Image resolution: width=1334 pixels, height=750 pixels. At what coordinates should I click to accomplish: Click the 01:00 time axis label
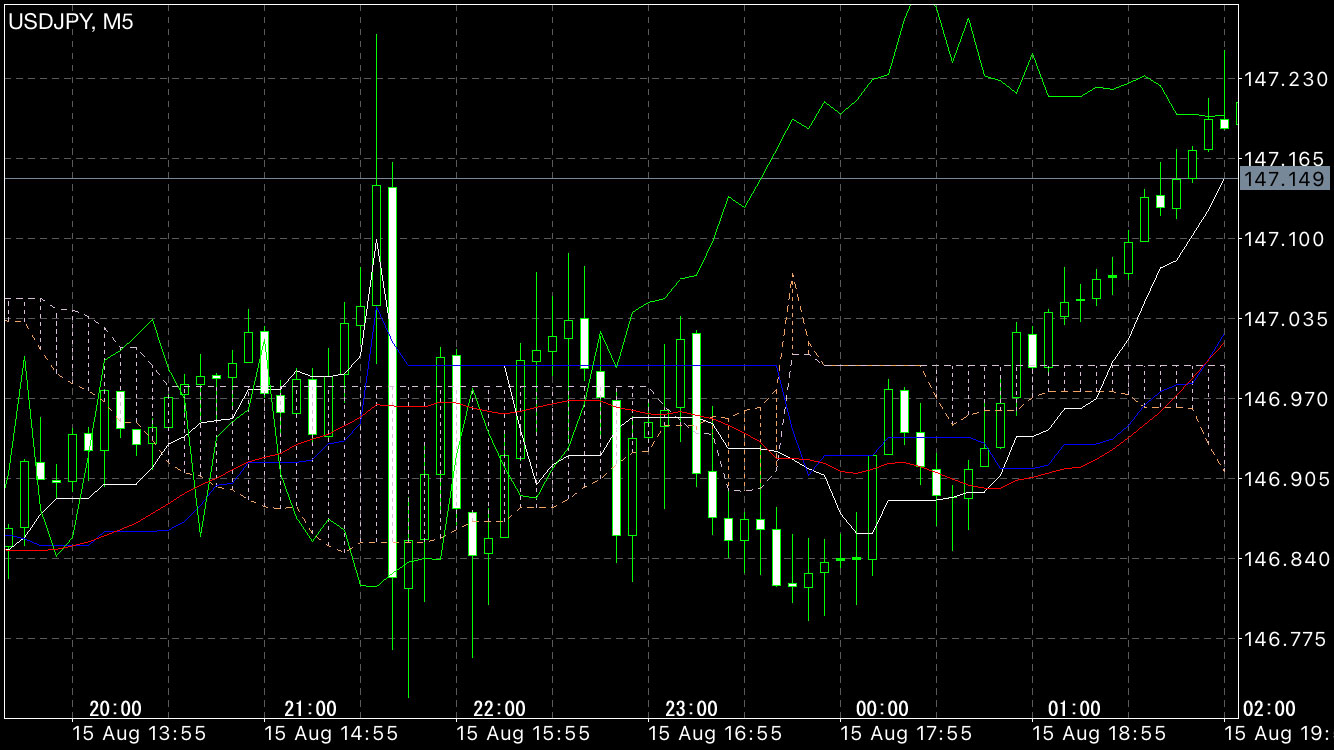1075,709
